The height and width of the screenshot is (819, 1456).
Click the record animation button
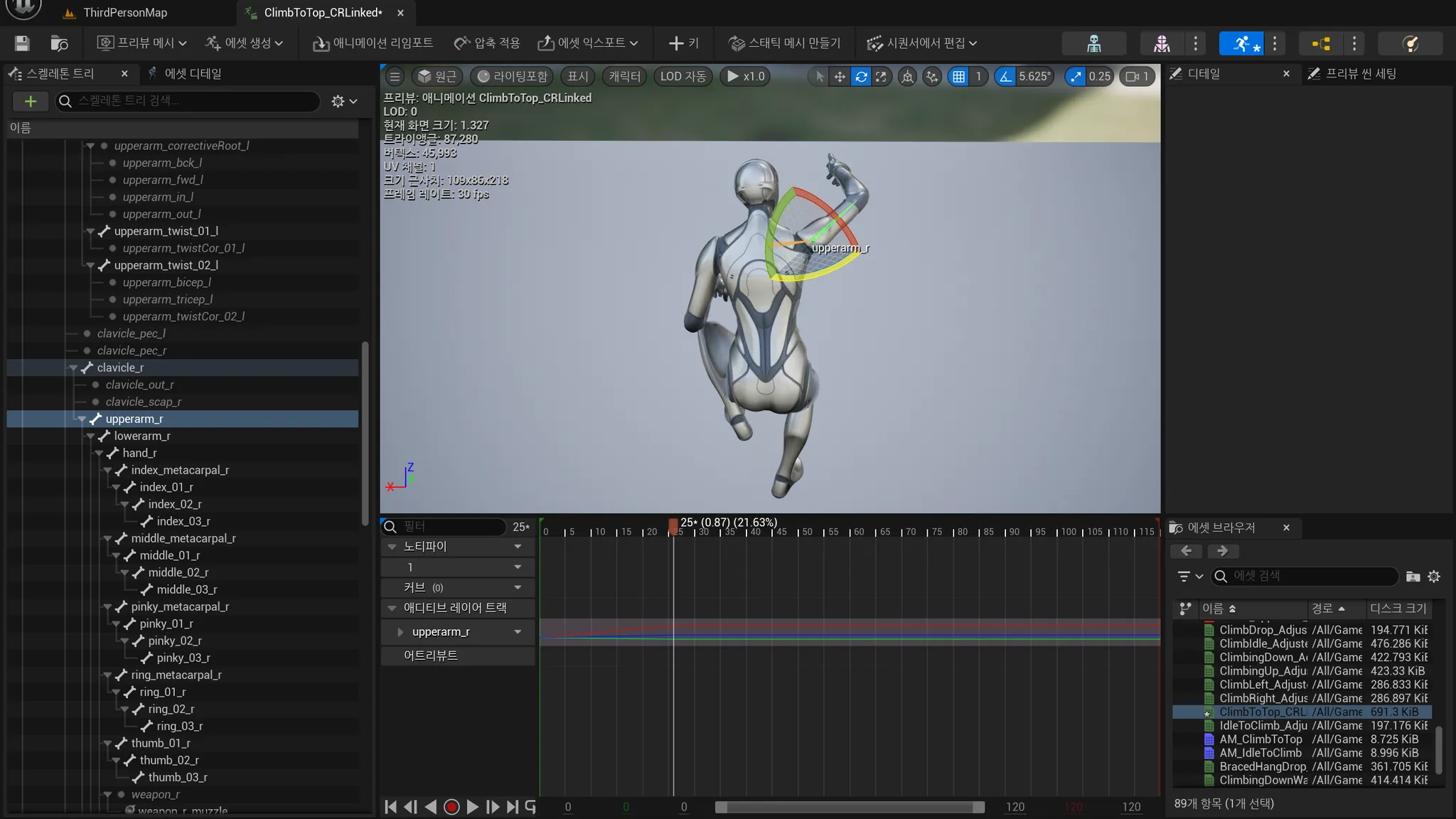(x=451, y=807)
